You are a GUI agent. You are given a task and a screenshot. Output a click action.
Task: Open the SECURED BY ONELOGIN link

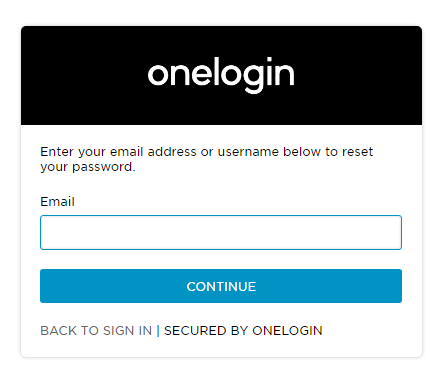[x=243, y=331]
